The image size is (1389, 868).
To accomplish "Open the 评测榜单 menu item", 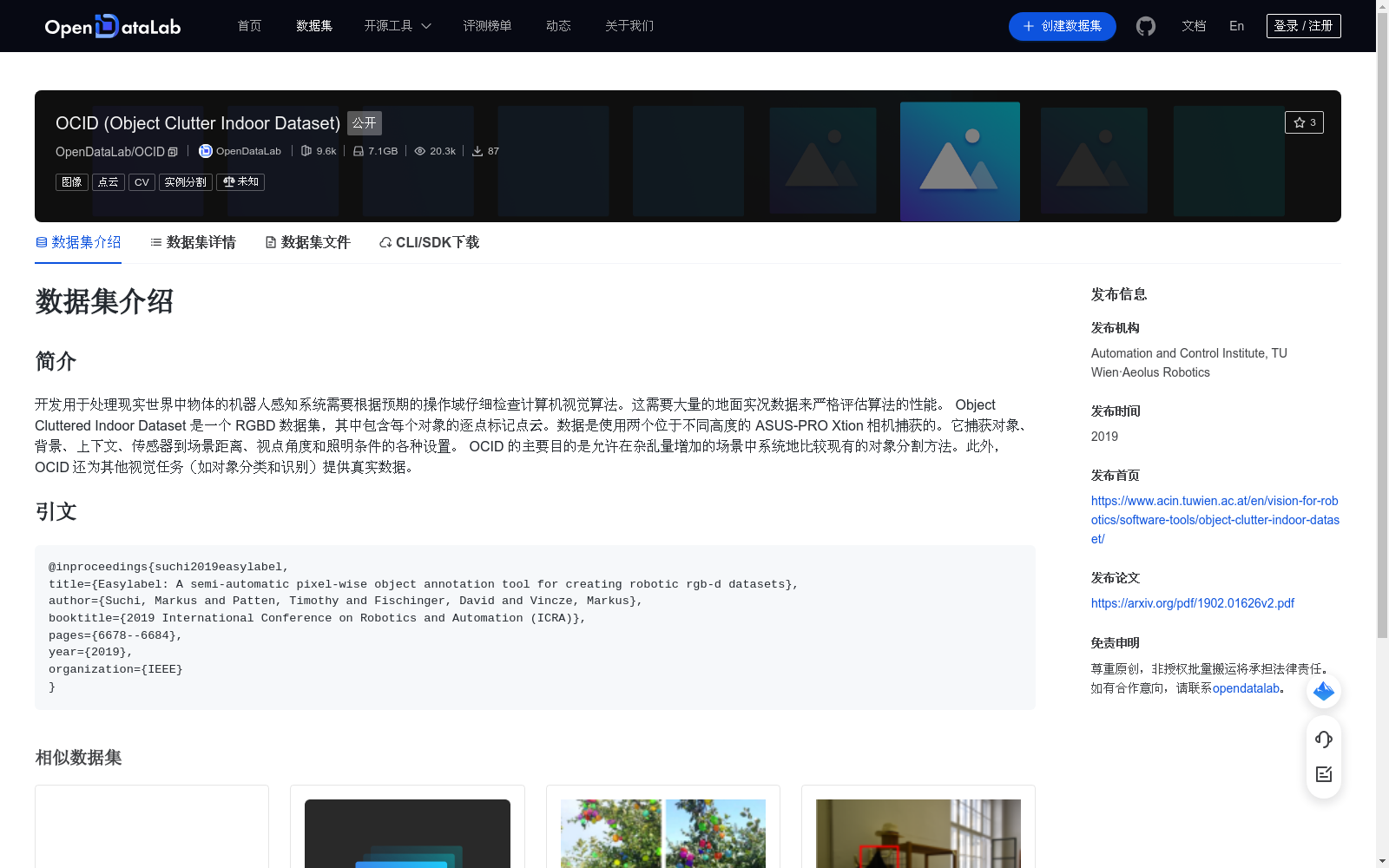I will coord(488,26).
